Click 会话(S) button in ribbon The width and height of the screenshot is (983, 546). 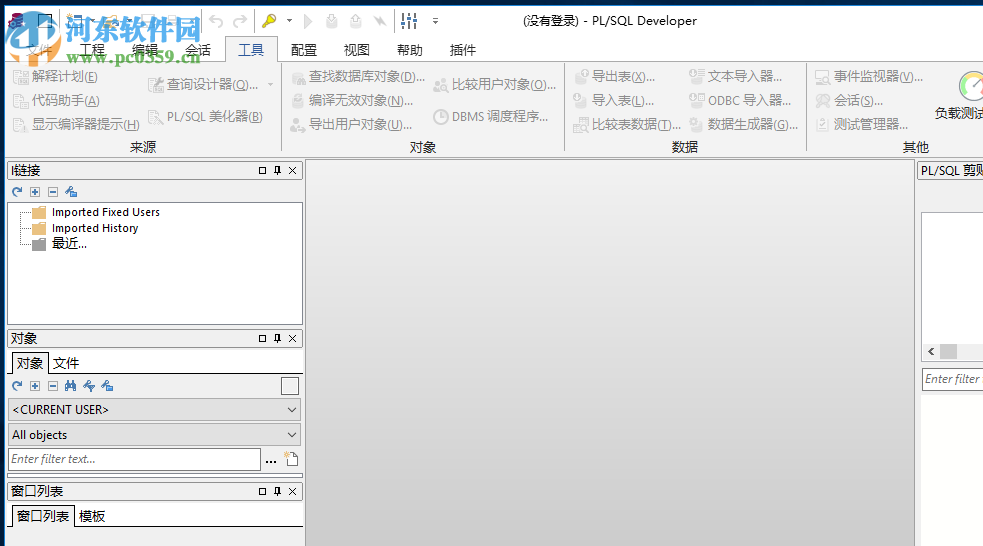point(849,100)
